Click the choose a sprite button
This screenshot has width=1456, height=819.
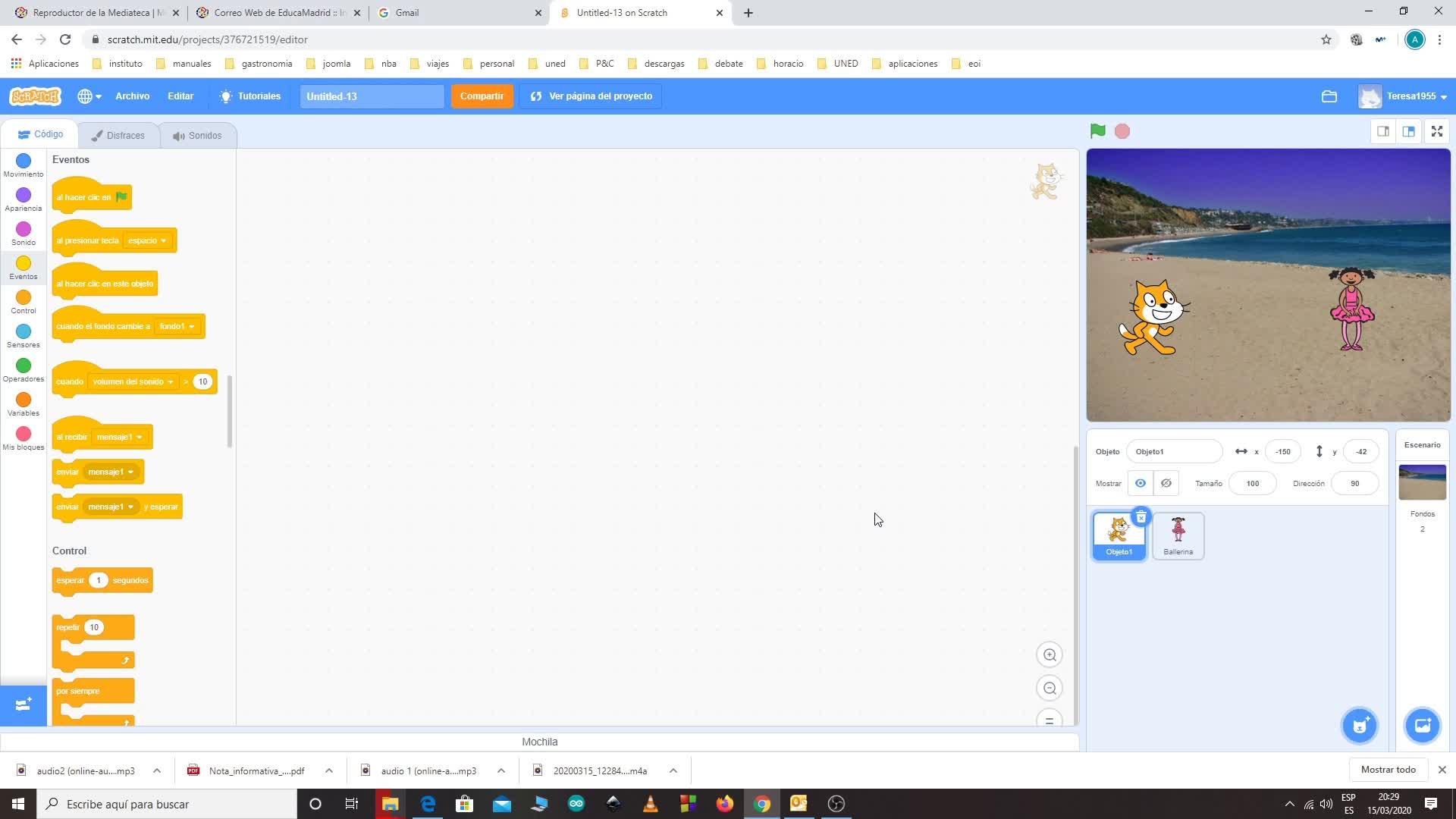click(x=1360, y=725)
